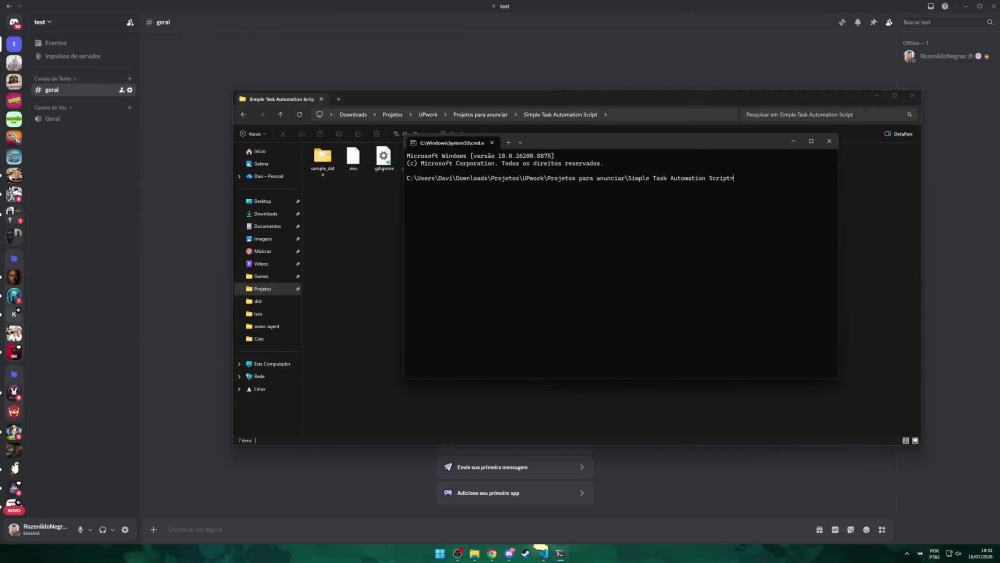This screenshot has width=1000, height=563.
Task: Open headphone output options arrow
Action: pyautogui.click(x=112, y=530)
